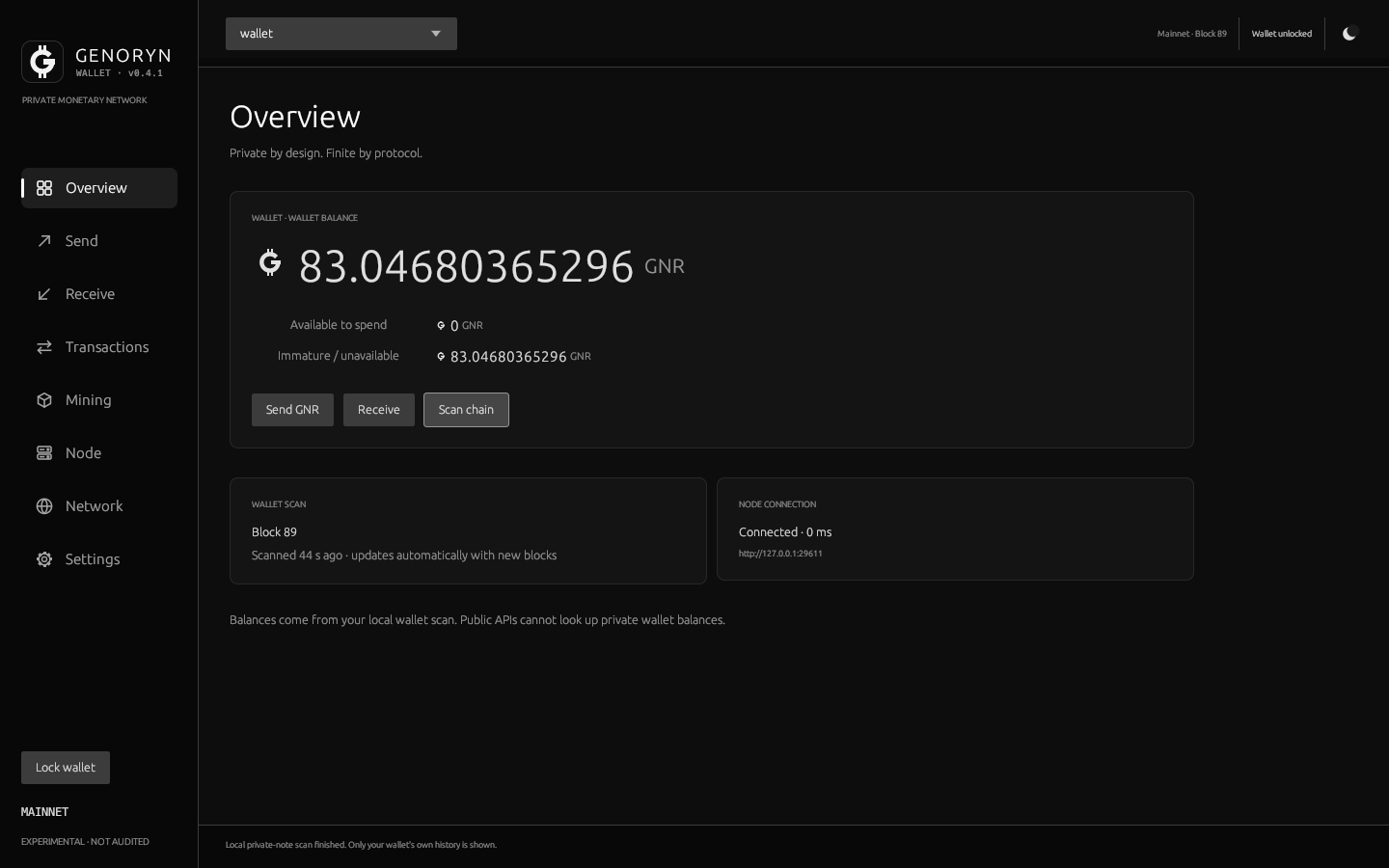Open the Settings section
Viewport: 1389px width, 868px height.
click(99, 559)
